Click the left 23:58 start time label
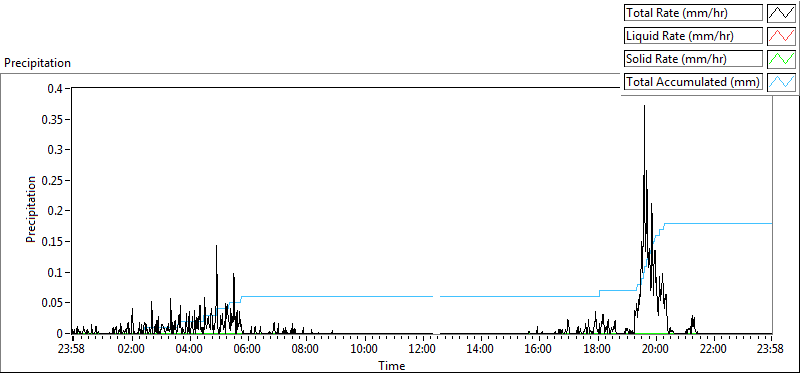The height and width of the screenshot is (373, 800). 72,350
